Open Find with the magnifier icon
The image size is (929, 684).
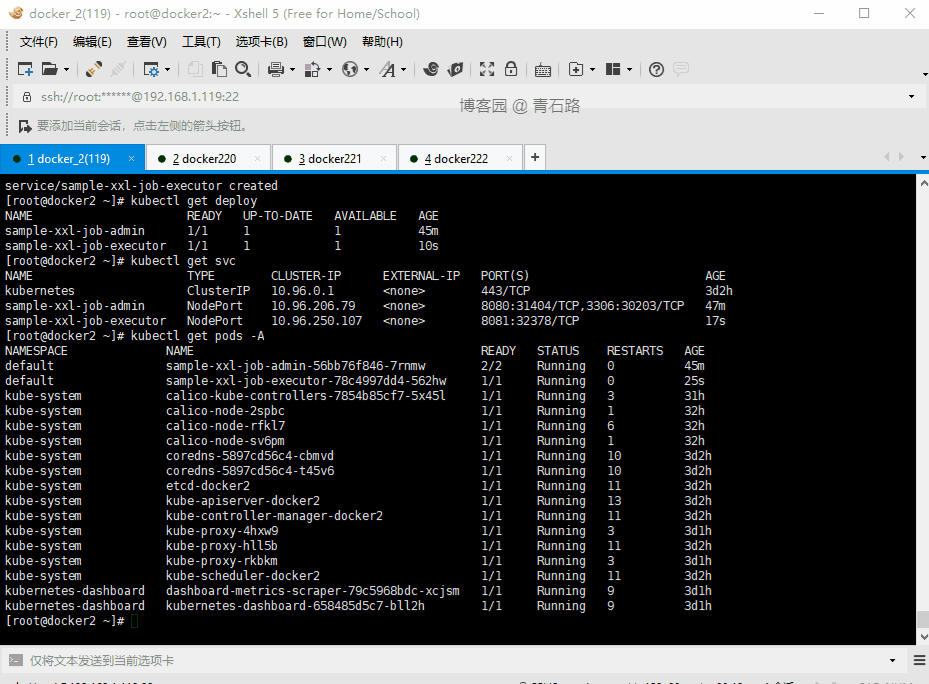click(x=243, y=69)
